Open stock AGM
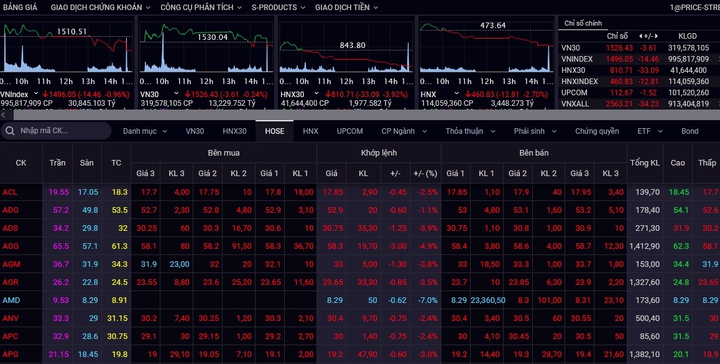 click(x=11, y=264)
